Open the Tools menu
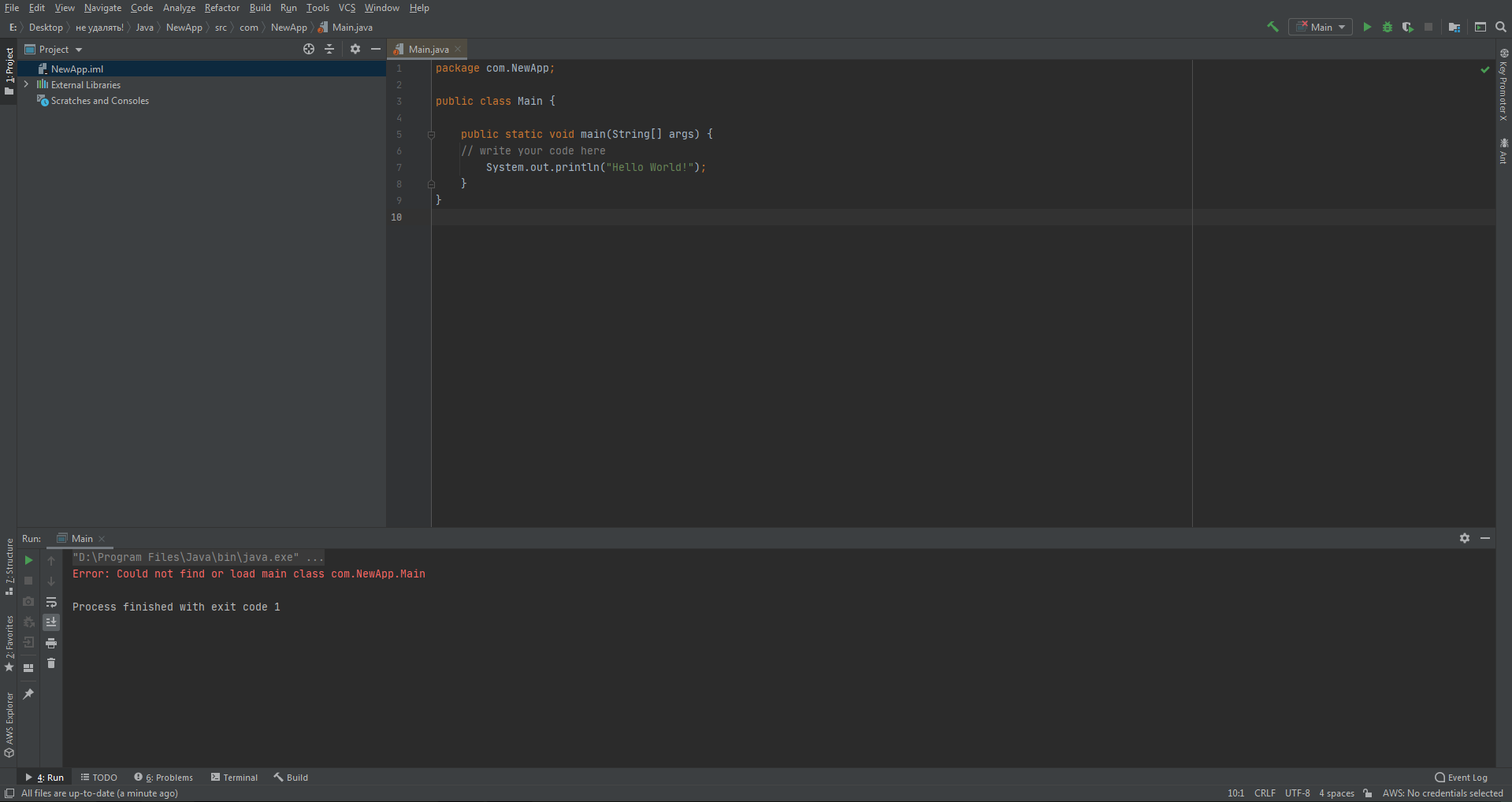The image size is (1512, 802). tap(318, 8)
